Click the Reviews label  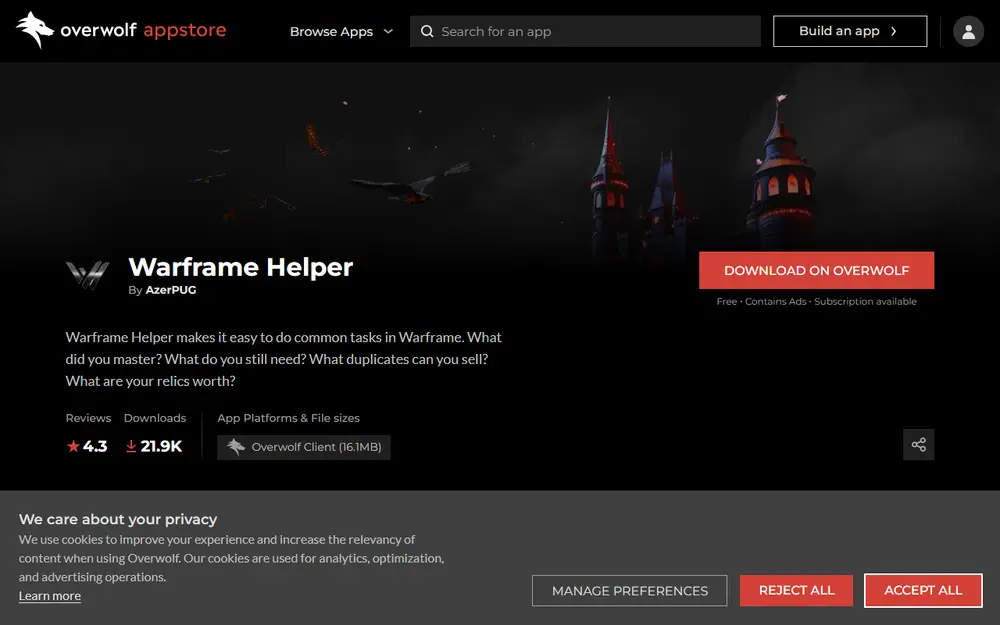88,418
